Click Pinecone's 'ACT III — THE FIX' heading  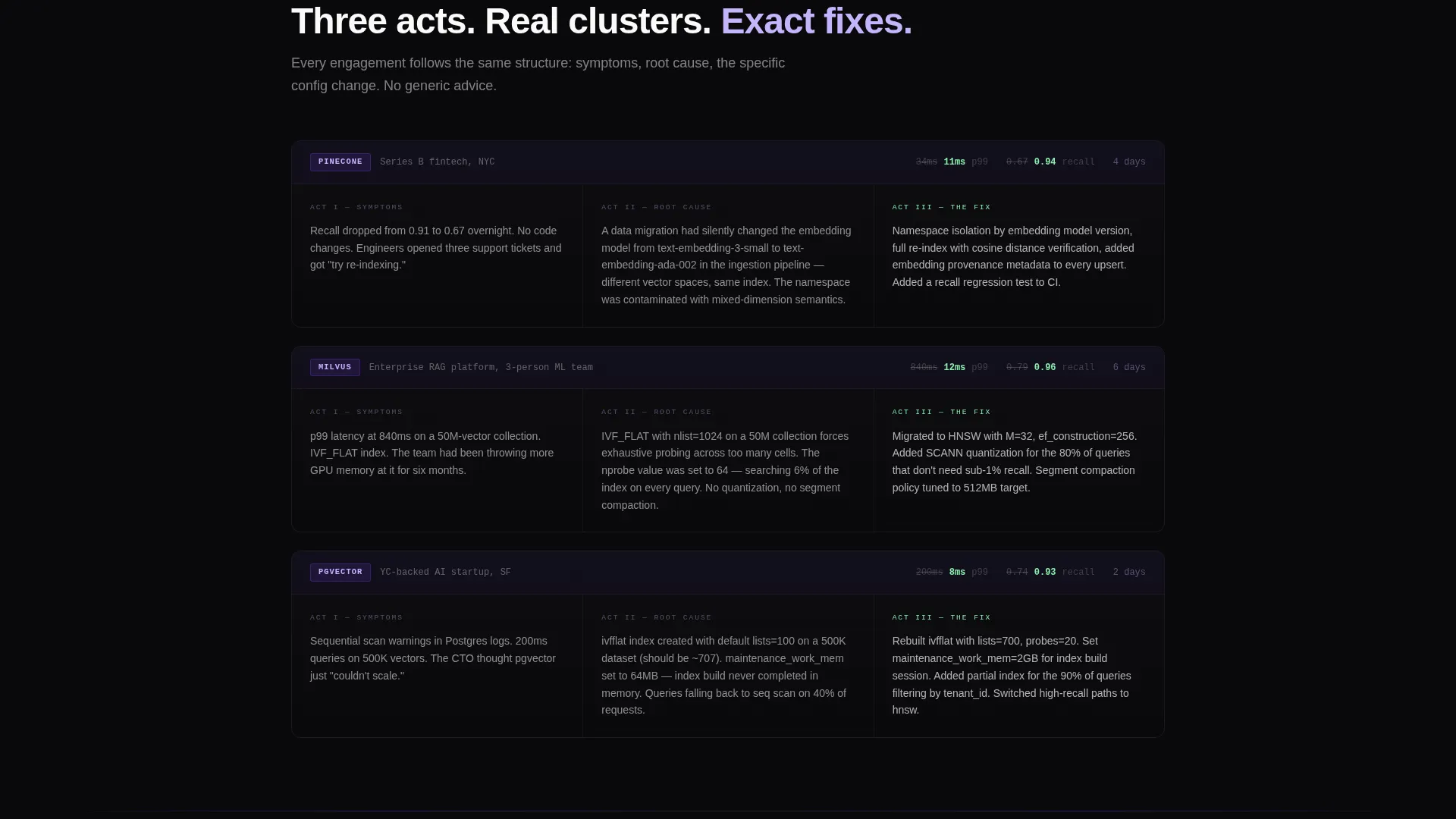[x=941, y=207]
